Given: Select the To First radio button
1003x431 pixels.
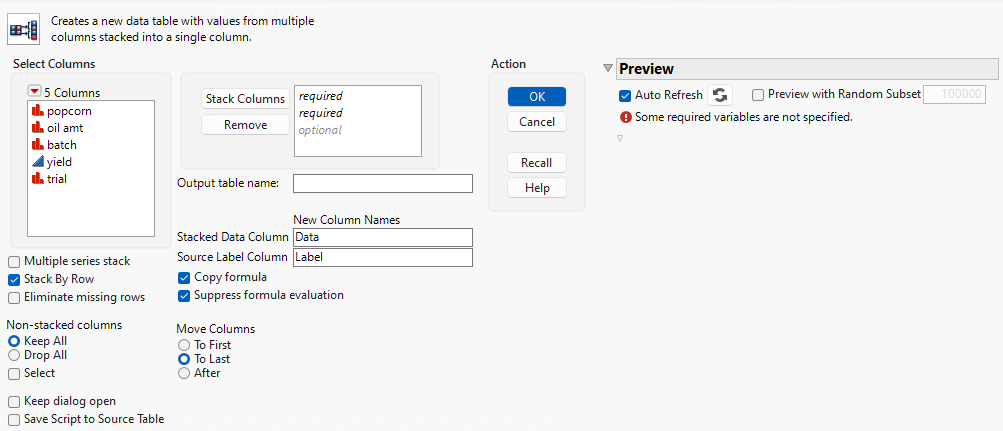Looking at the screenshot, I should click(x=184, y=345).
